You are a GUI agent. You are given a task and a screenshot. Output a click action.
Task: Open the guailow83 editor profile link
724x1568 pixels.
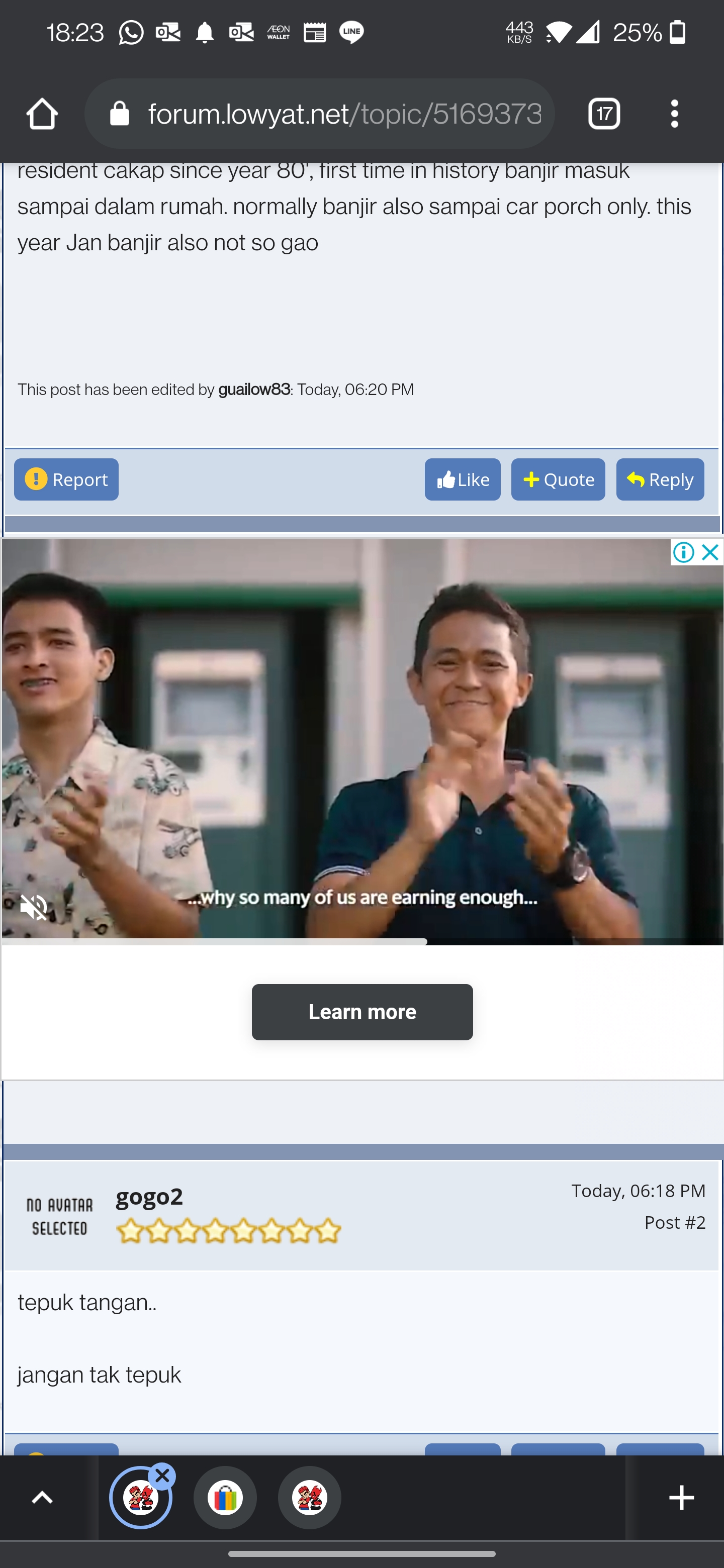254,389
